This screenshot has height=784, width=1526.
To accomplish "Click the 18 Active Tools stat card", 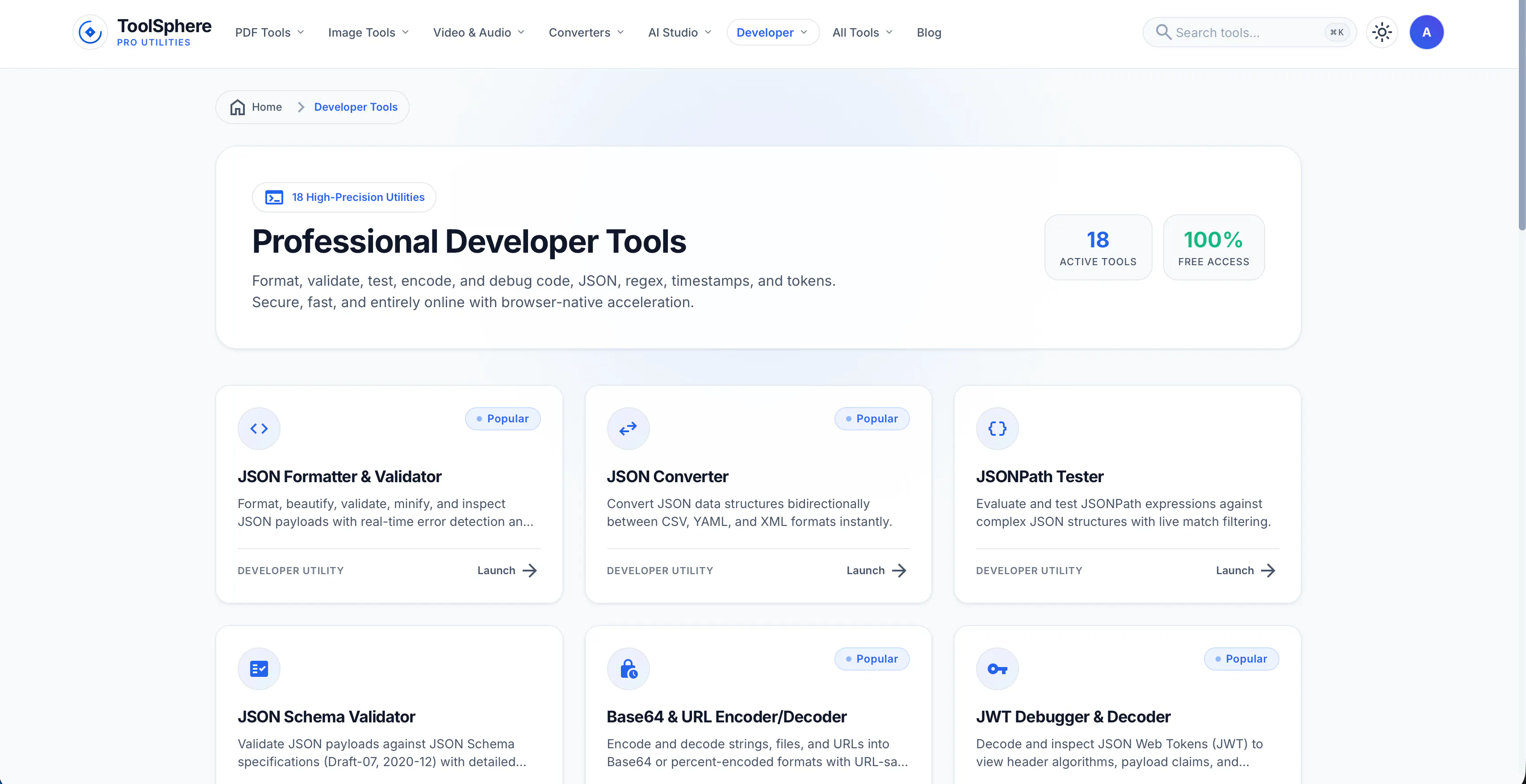I will click(1098, 247).
